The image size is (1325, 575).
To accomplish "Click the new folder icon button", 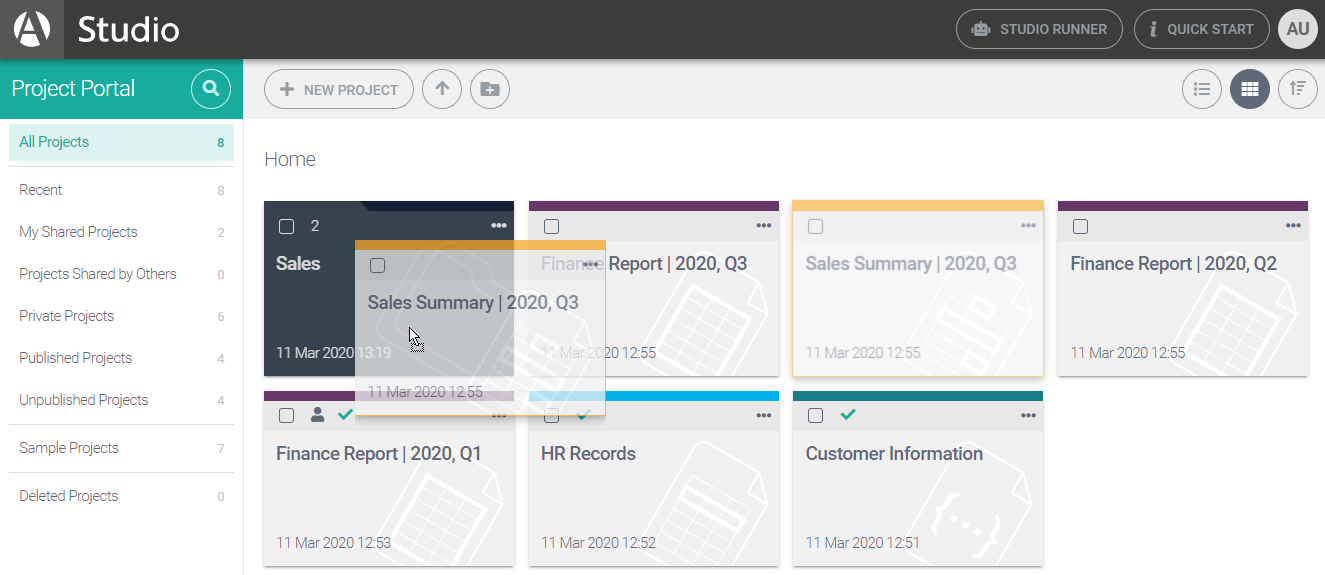I will [x=489, y=89].
